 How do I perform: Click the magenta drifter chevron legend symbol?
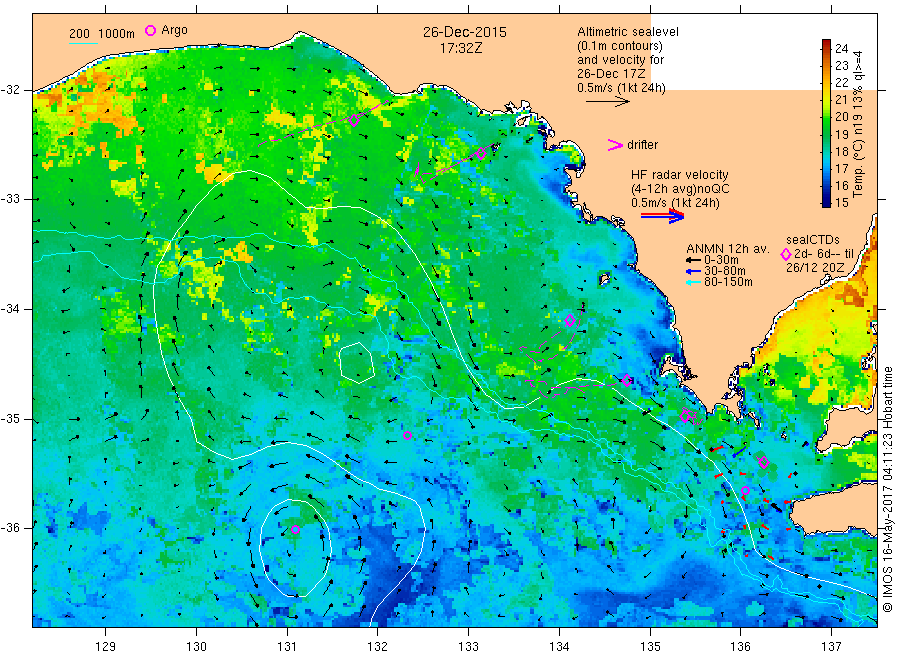click(615, 145)
